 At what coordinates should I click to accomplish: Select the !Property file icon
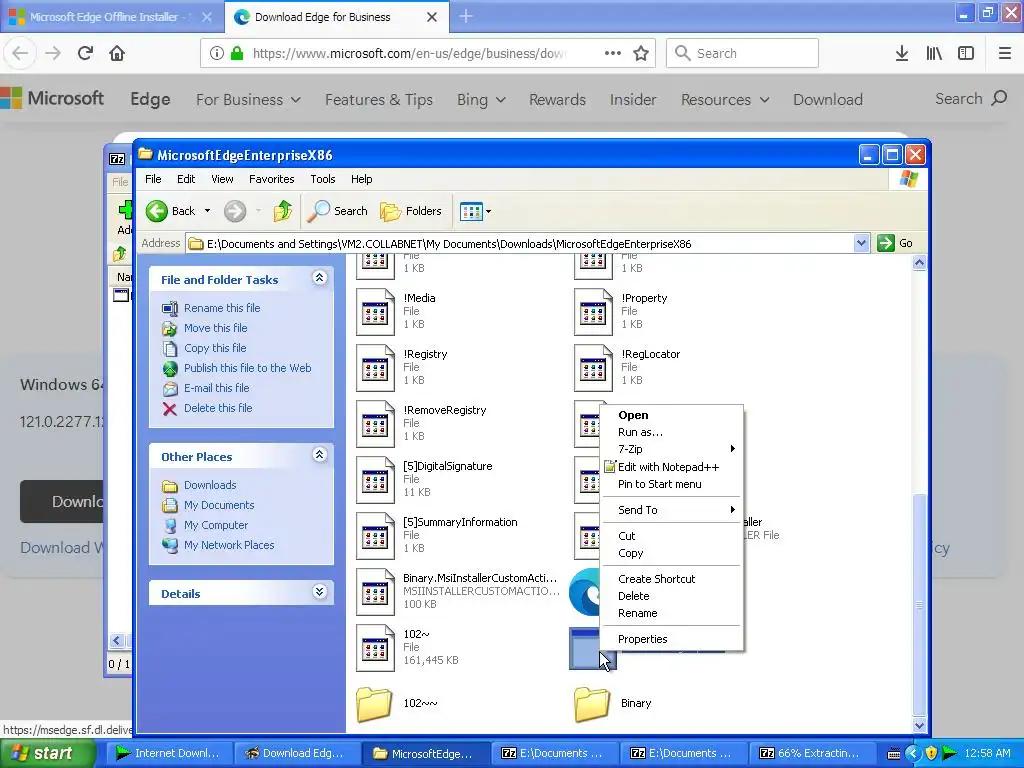click(x=593, y=312)
